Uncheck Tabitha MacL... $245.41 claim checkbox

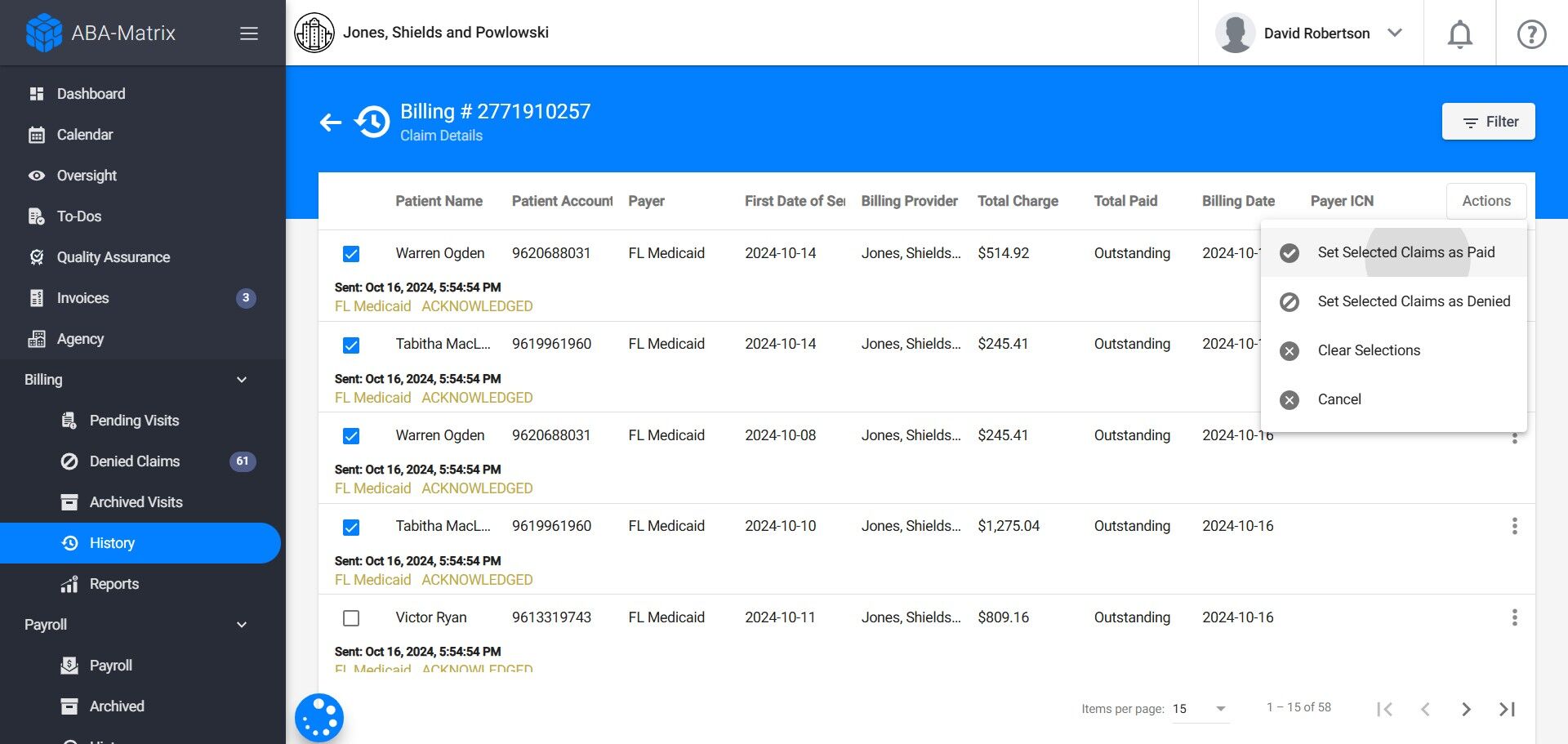351,345
